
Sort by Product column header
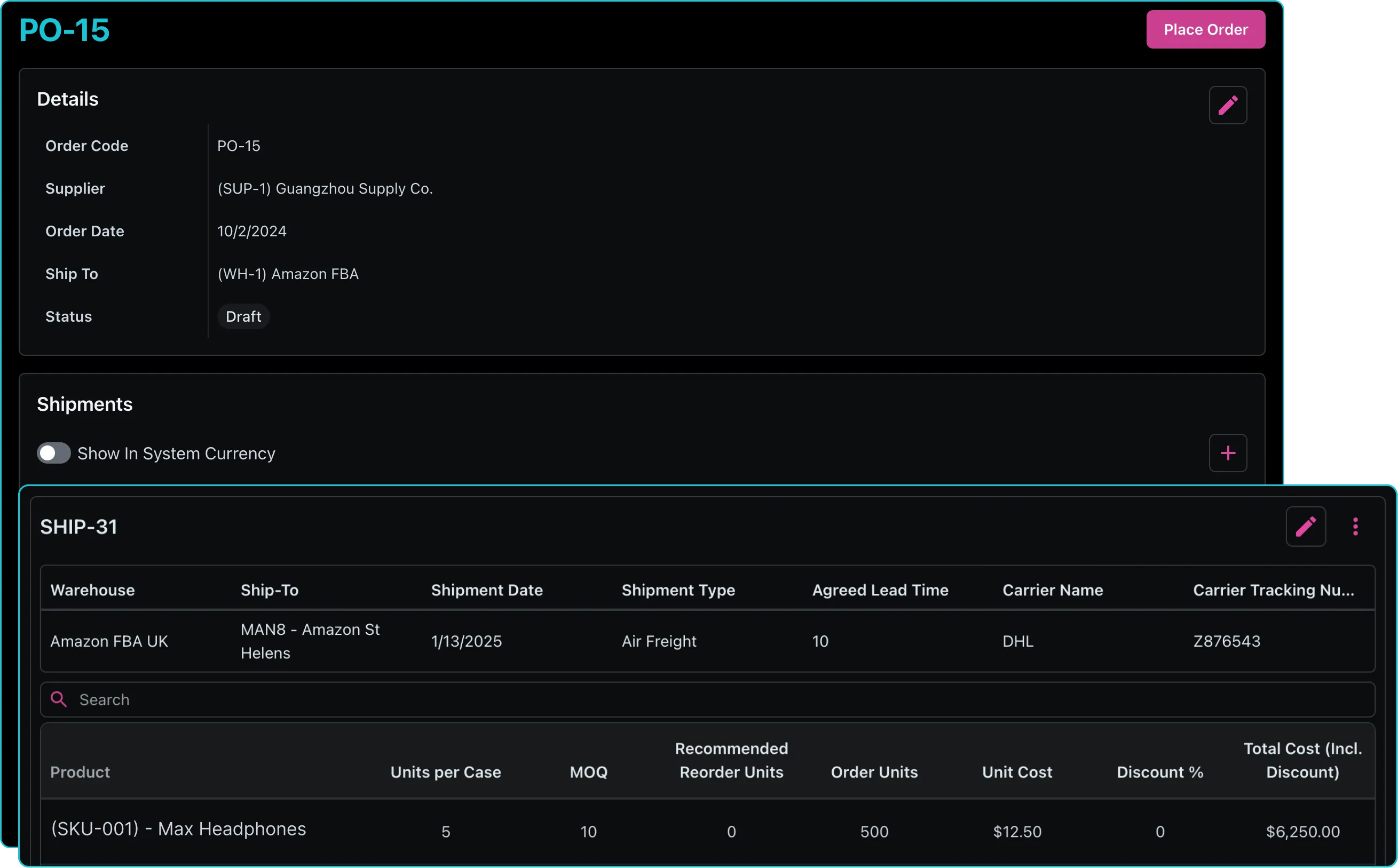80,772
